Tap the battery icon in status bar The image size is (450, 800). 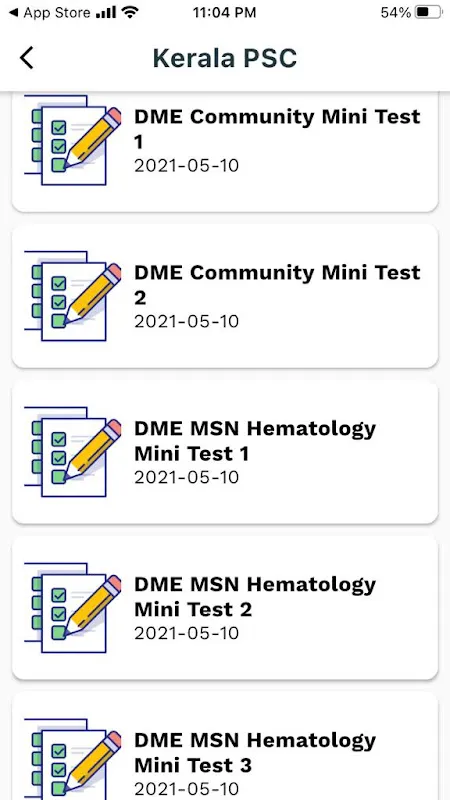click(x=429, y=12)
